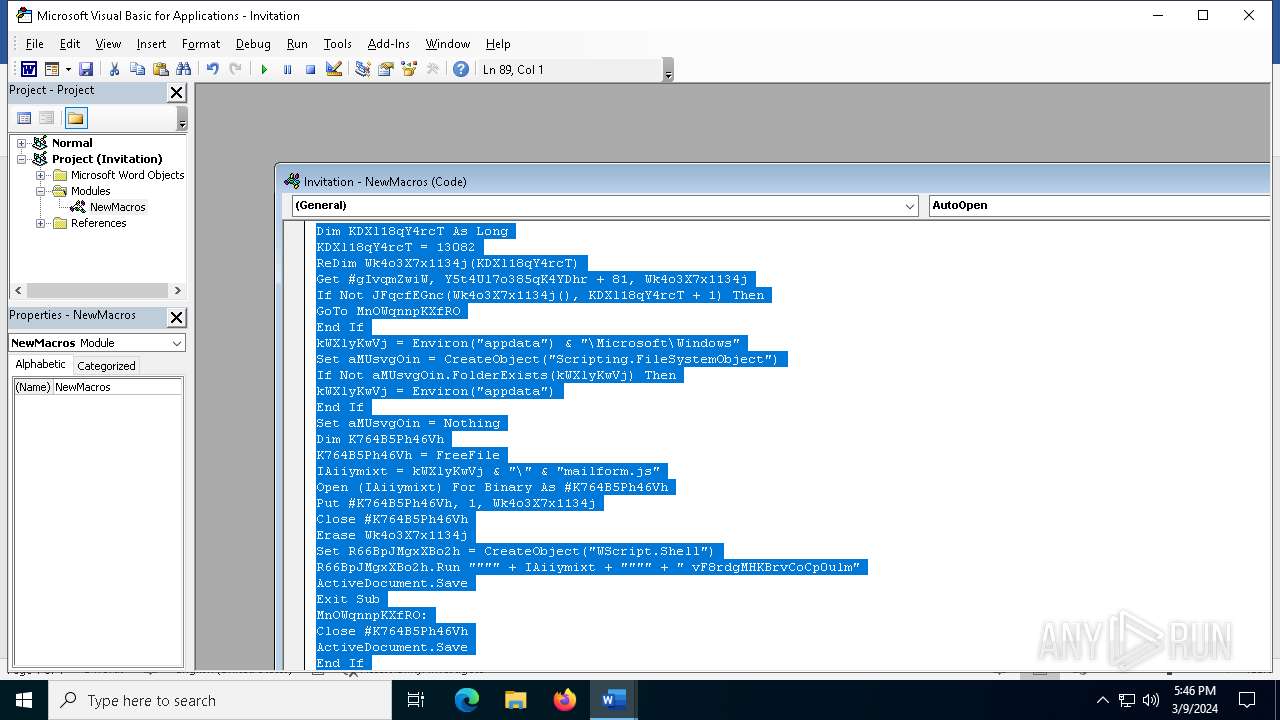
Task: Click View Object in Project panel
Action: point(47,118)
